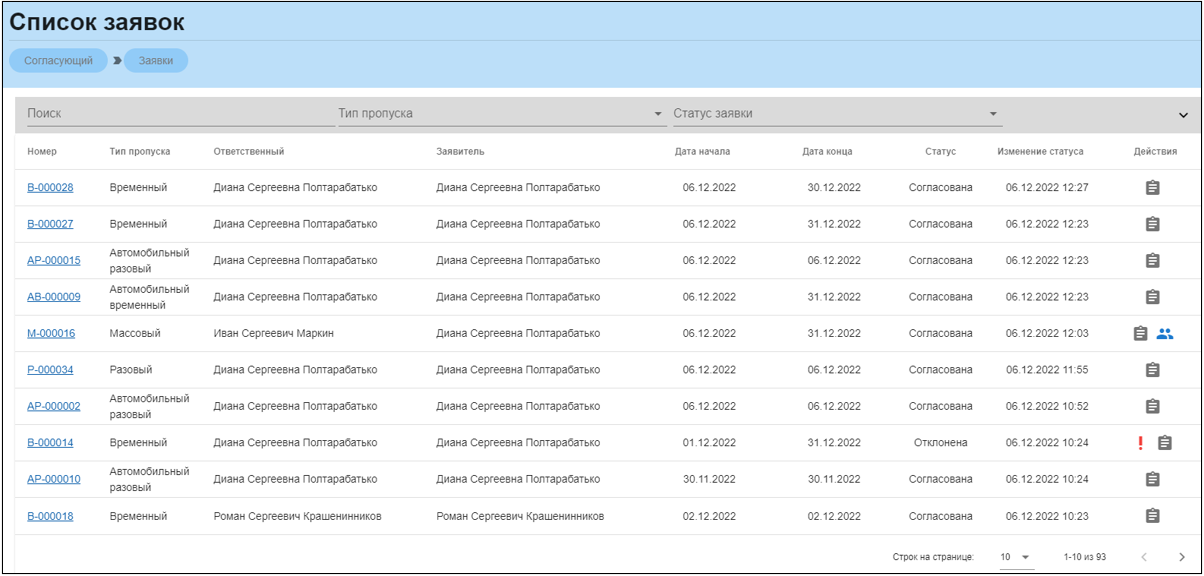Screen dimensions: 1204x576
Task: Open the Тип пропуска dropdown filter
Action: pos(500,114)
